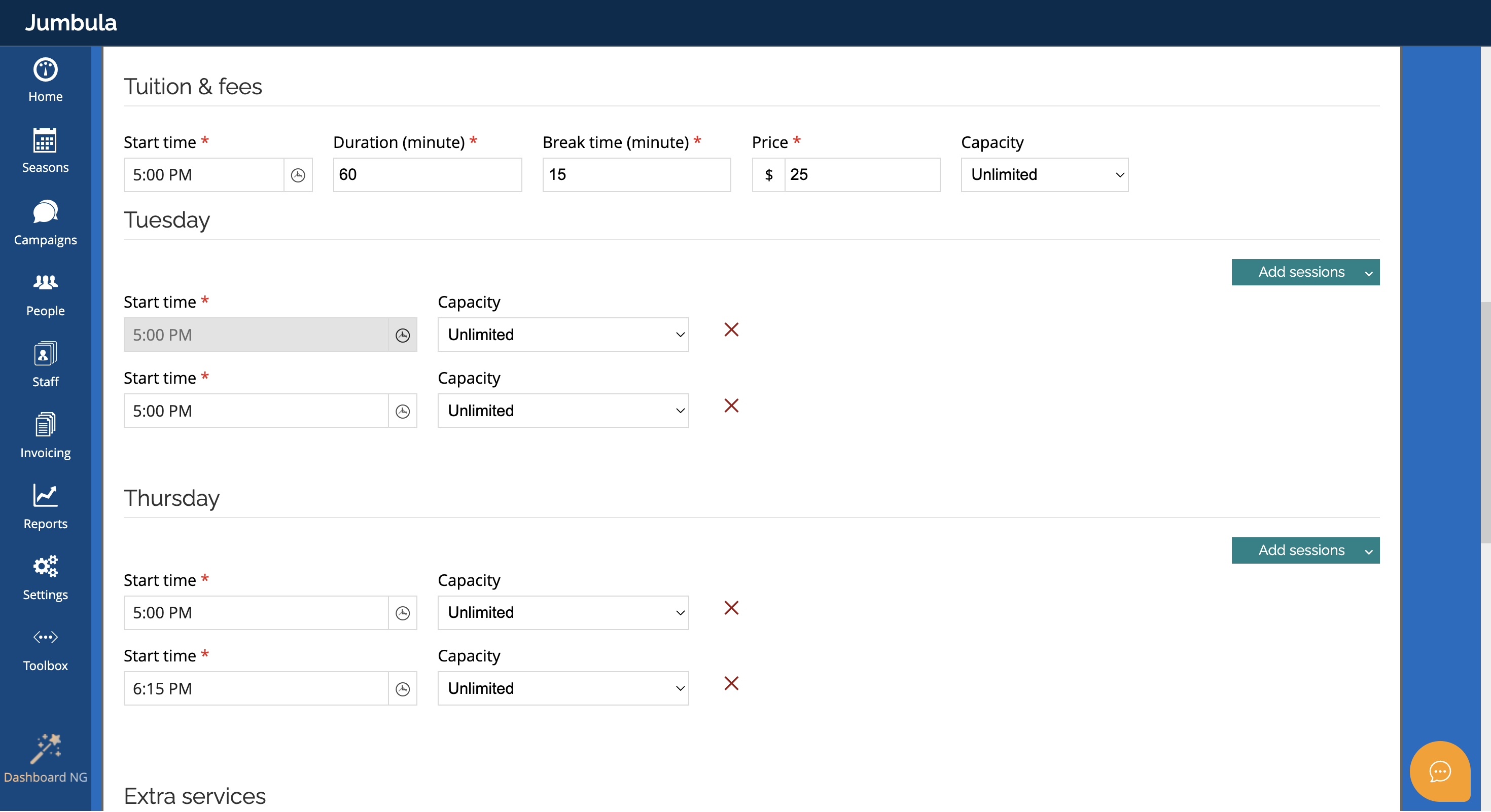Open the Staff badge icon
Image resolution: width=1491 pixels, height=812 pixels.
[45, 354]
